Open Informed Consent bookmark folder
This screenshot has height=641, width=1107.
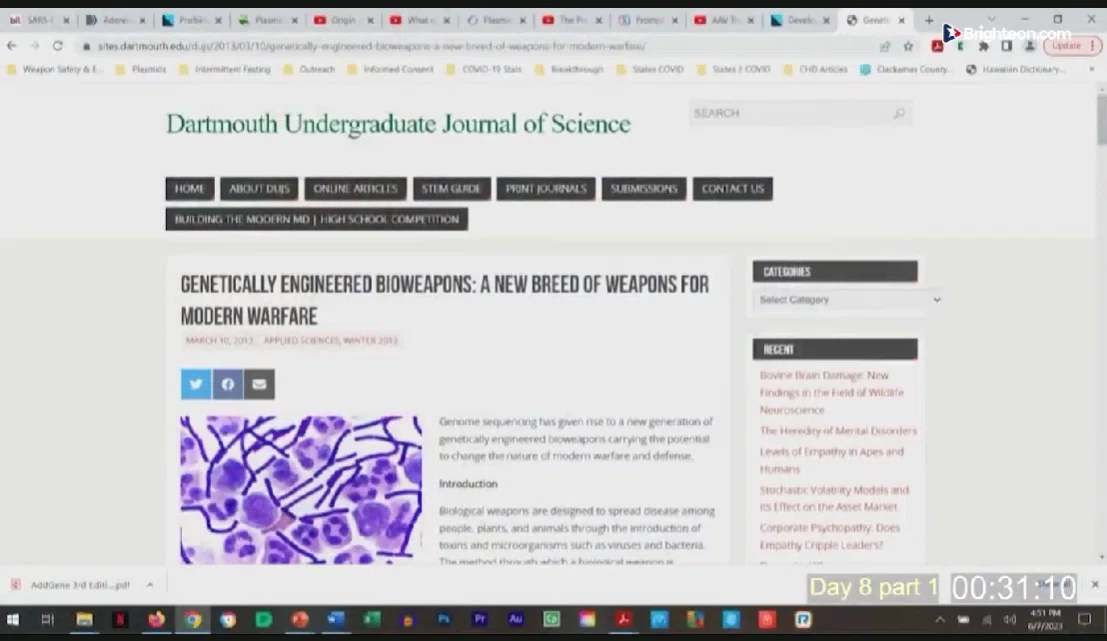(390, 69)
